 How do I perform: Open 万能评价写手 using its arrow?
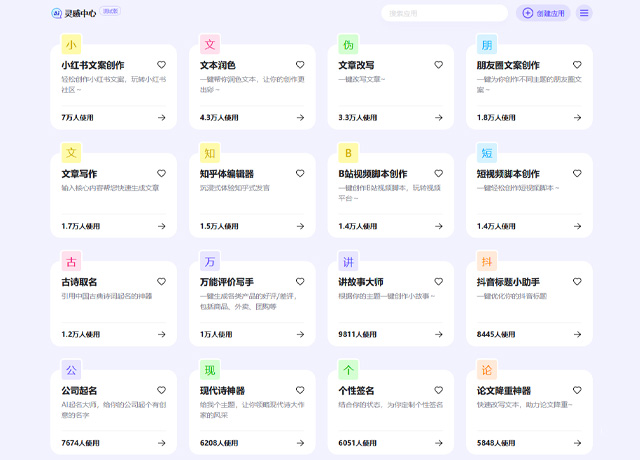click(300, 334)
